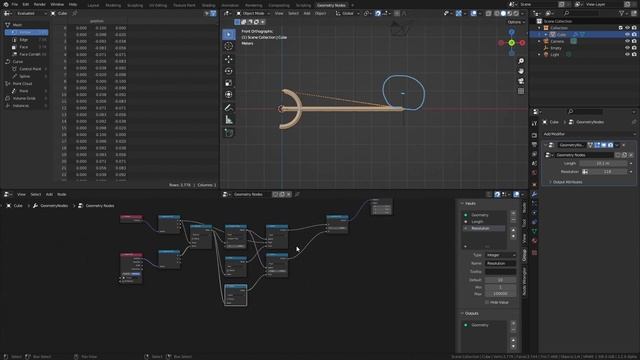Enable the snapping magnet toggle in viewport header

pos(378,13)
